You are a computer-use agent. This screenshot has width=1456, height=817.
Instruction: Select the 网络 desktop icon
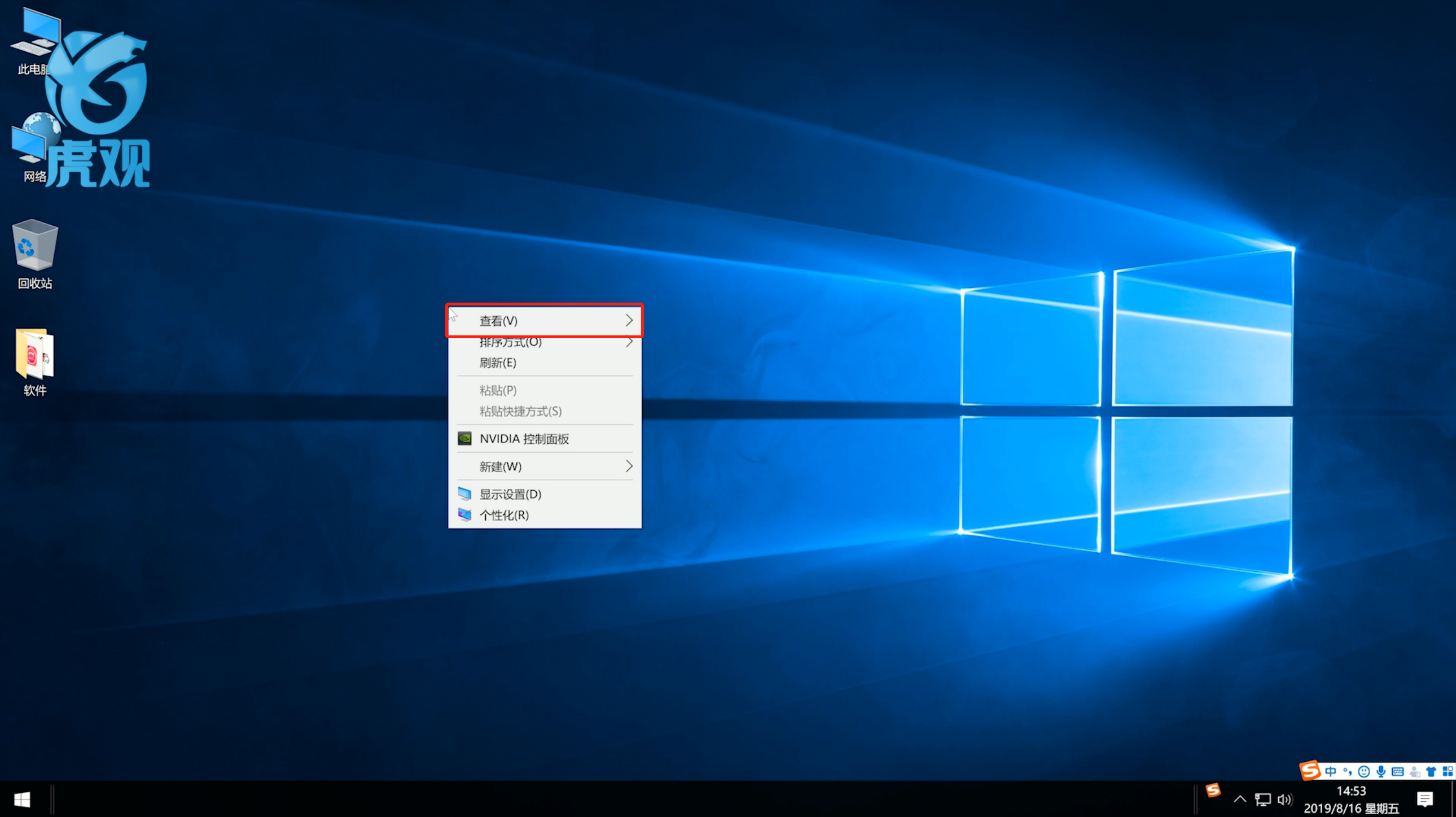click(x=35, y=148)
